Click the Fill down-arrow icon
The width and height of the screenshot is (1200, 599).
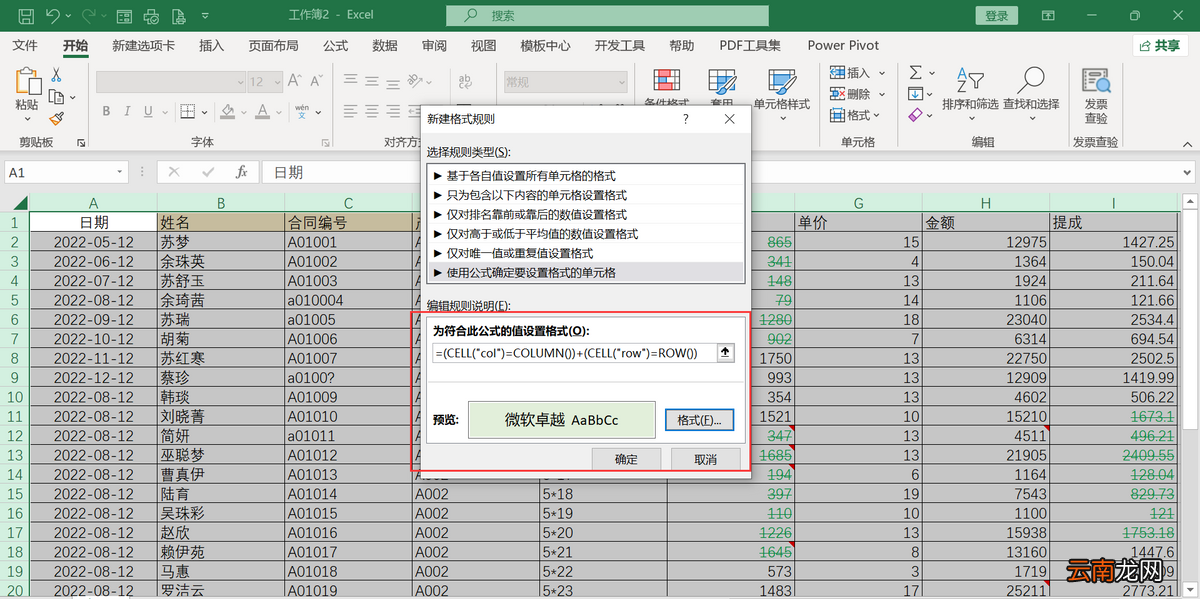(x=916, y=94)
